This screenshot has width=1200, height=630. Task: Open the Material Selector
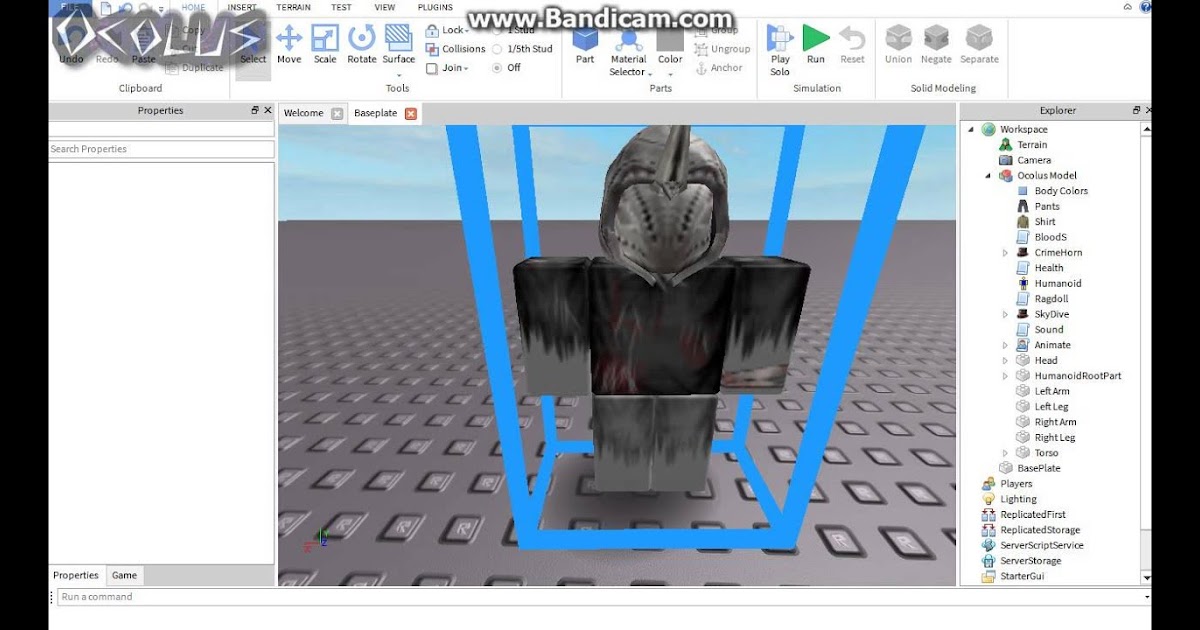coord(628,53)
